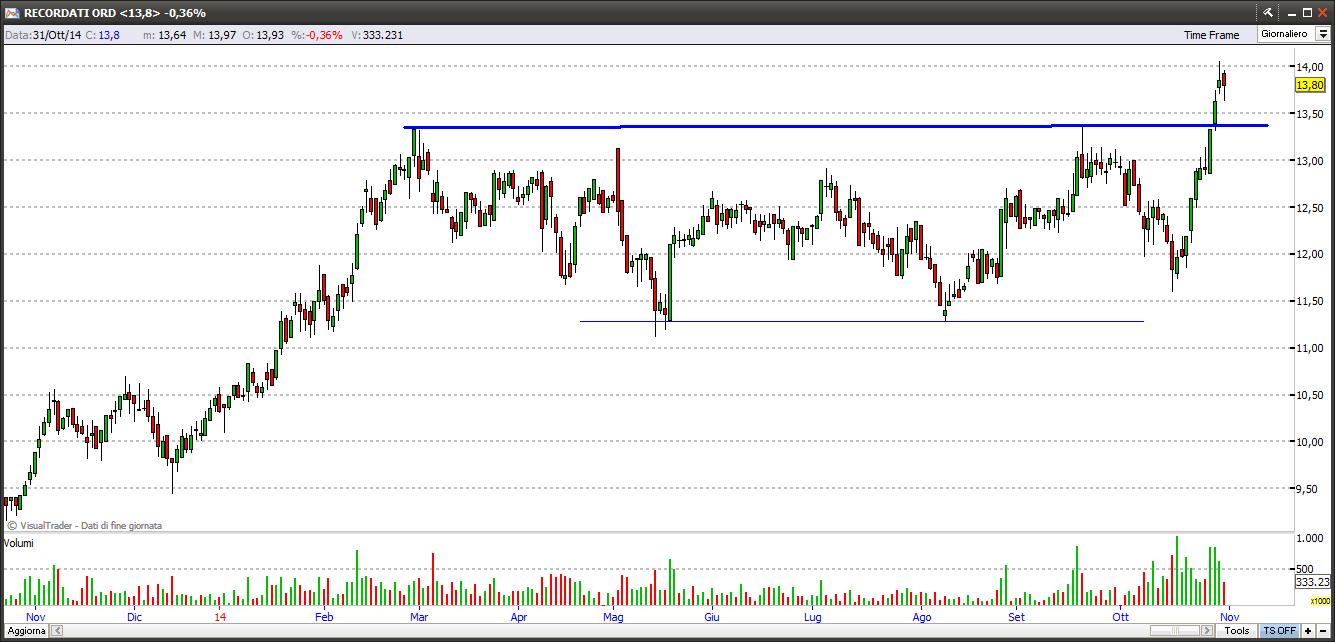Click the 'O: 13,93' opening price readout
Screen dimensions: 1335x642
(x=263, y=35)
